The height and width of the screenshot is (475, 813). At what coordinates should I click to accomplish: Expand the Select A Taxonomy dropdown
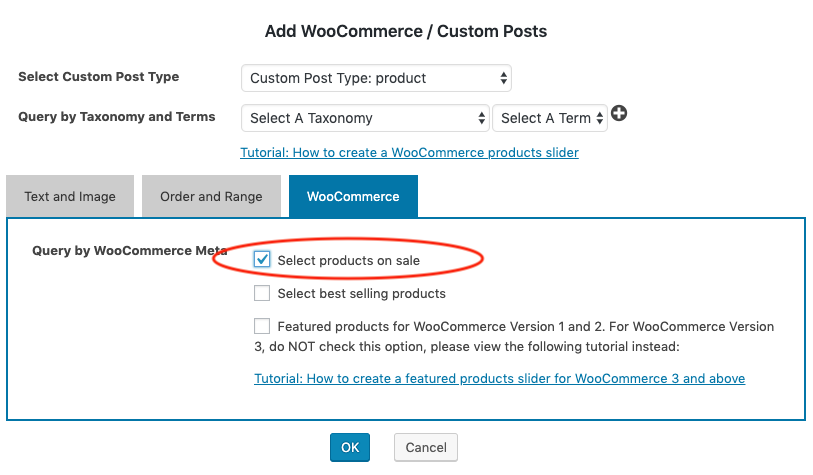pos(365,118)
